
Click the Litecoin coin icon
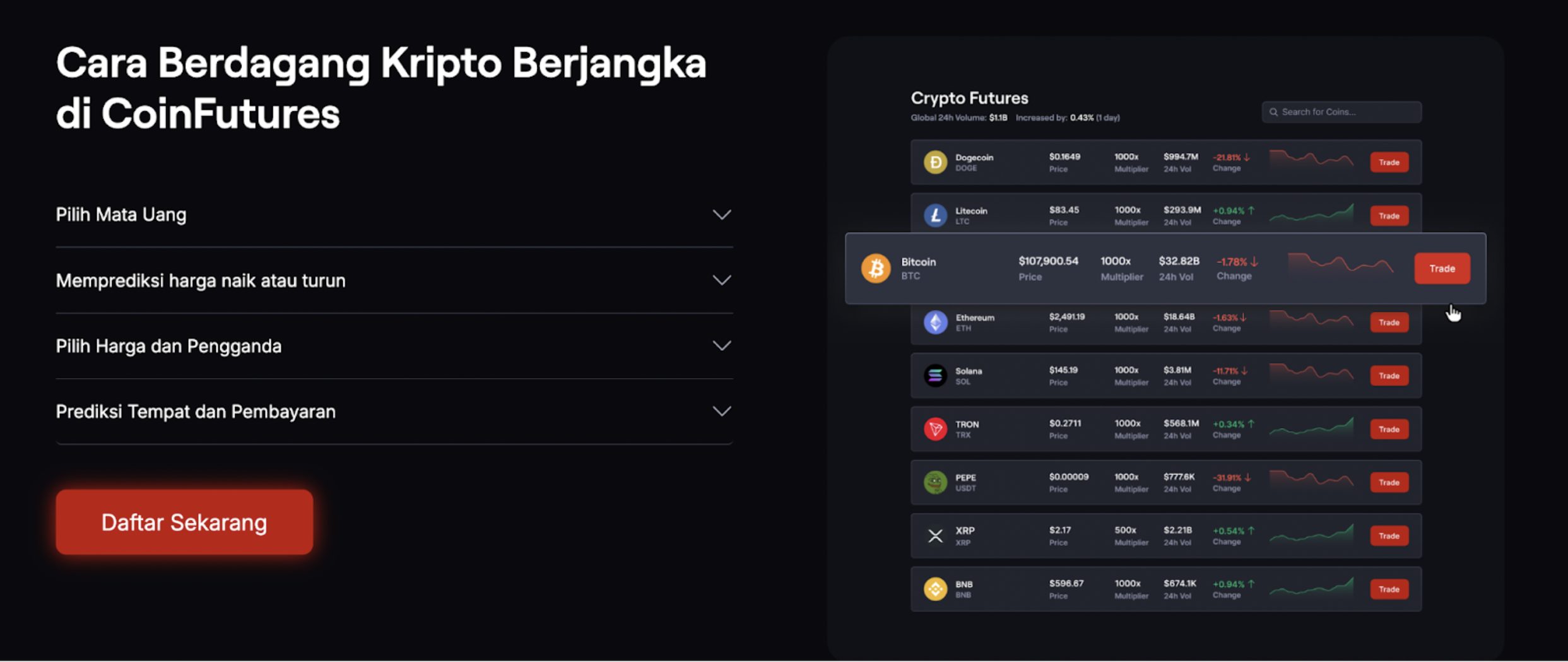tap(935, 216)
